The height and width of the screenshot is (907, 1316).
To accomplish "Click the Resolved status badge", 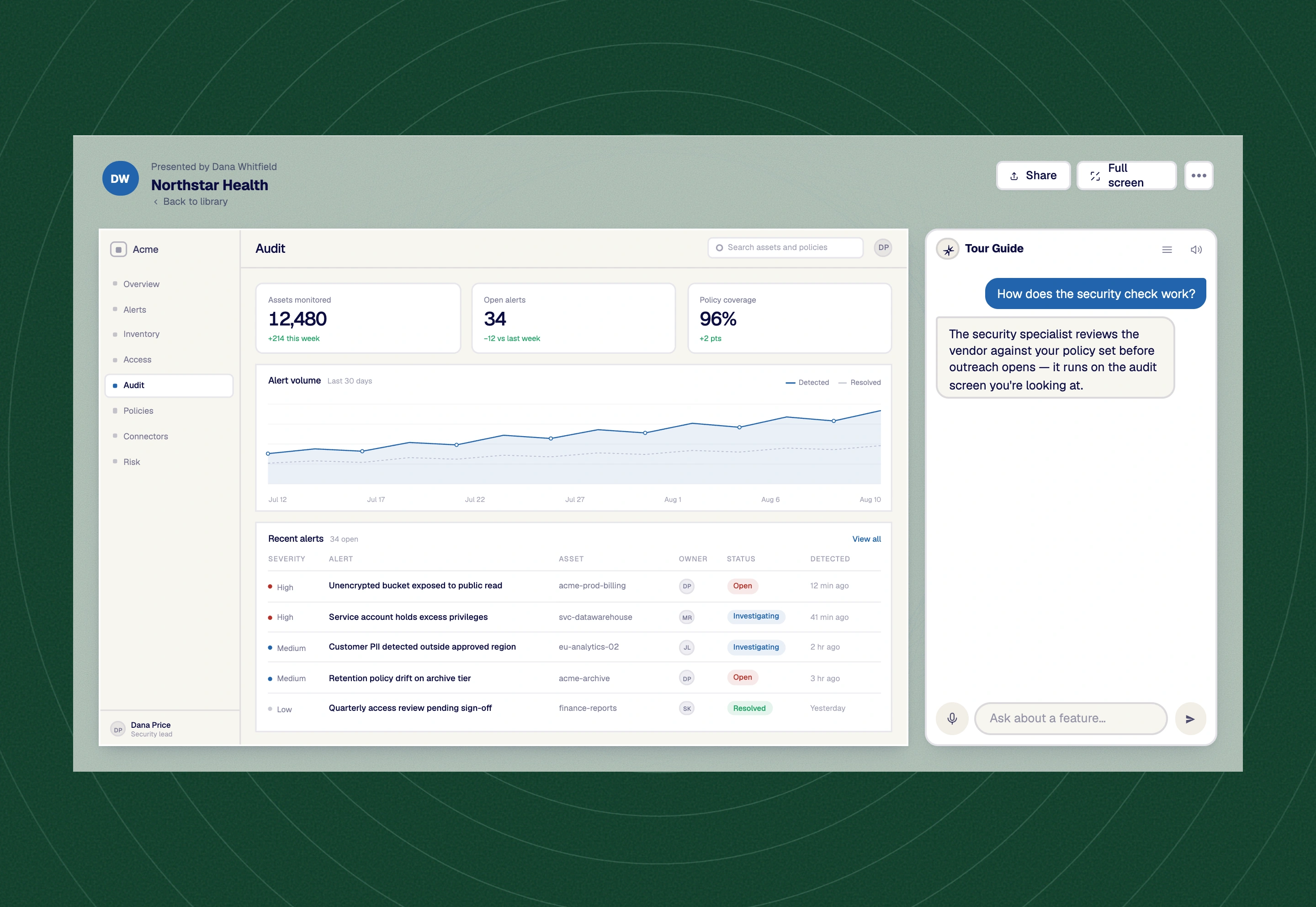I will 749,709.
